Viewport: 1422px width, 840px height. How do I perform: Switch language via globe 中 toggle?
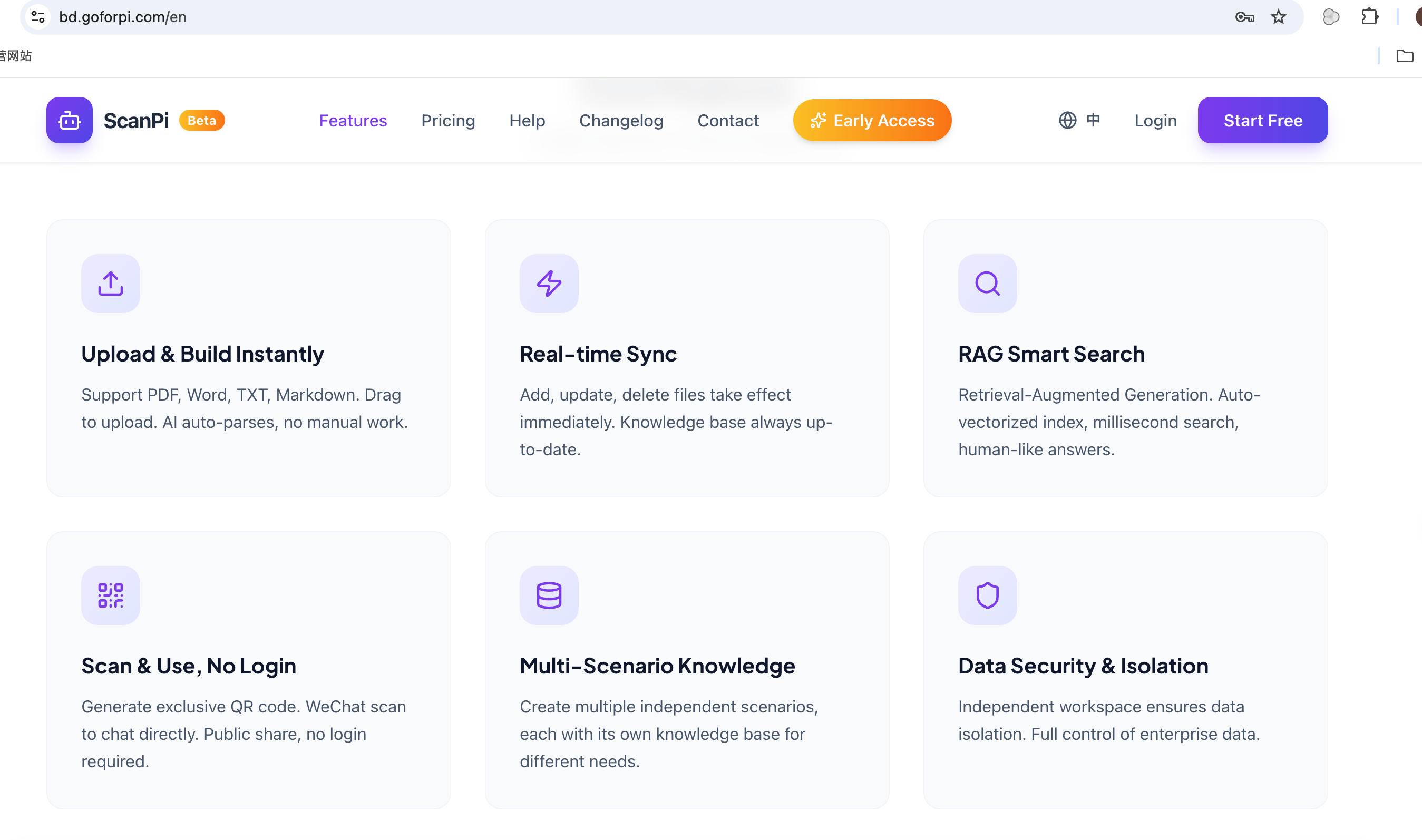(1079, 120)
